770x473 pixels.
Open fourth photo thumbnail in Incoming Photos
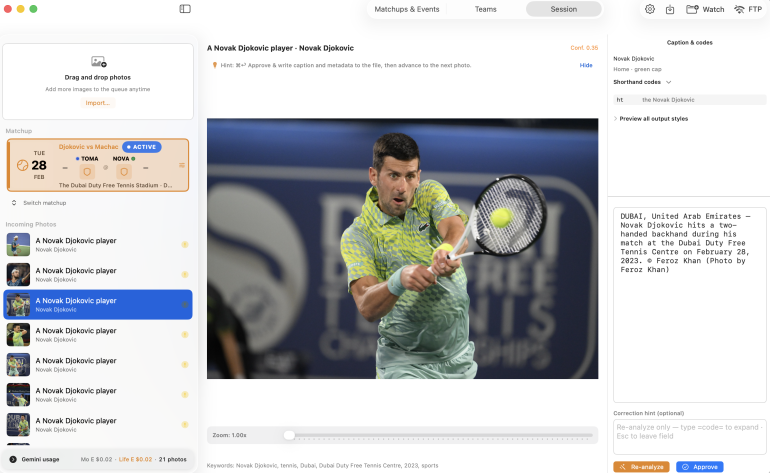pos(18,334)
